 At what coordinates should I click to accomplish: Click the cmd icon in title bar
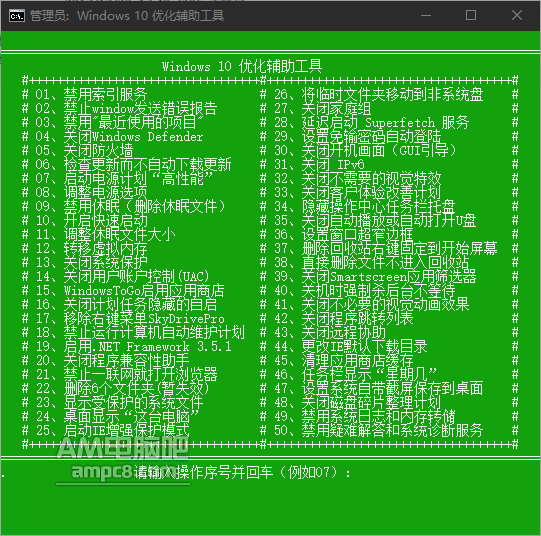pyautogui.click(x=17, y=16)
